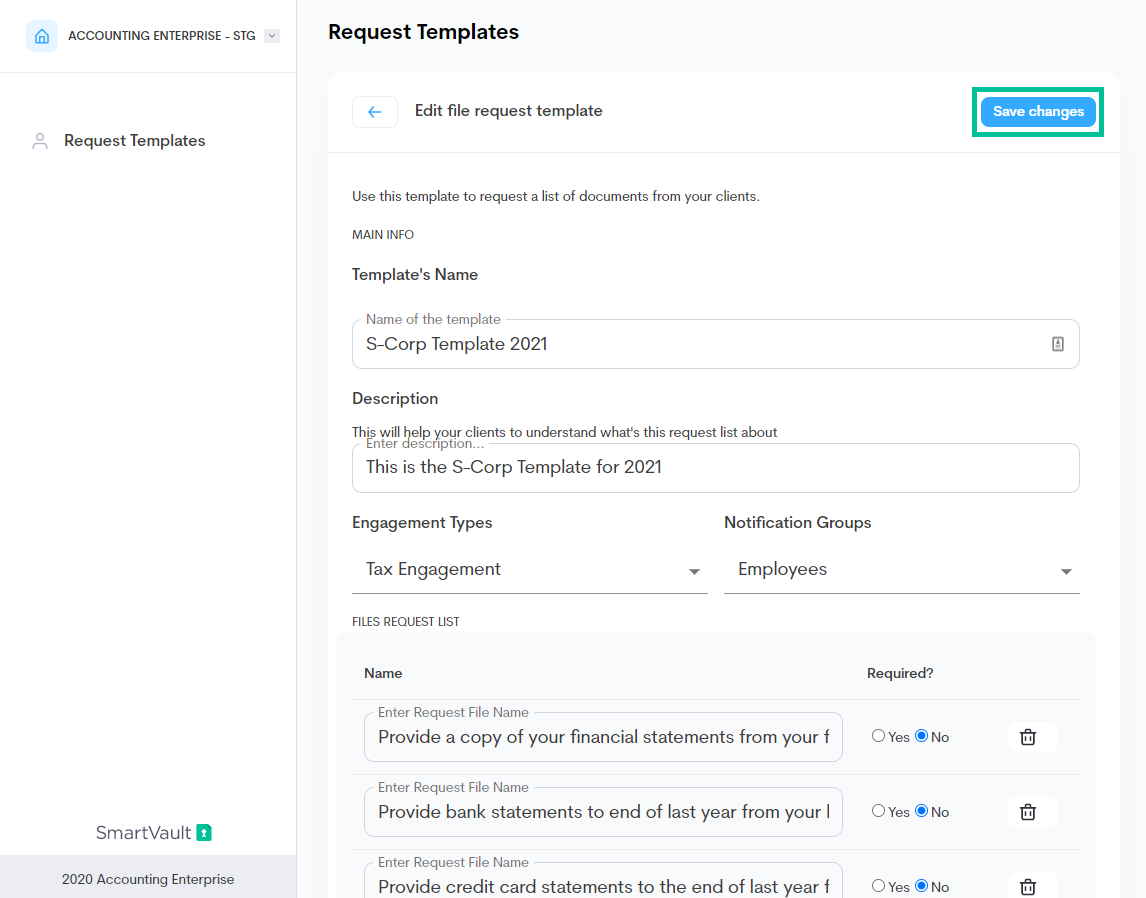Image resolution: width=1146 pixels, height=898 pixels.
Task: Click the home icon in the sidebar header
Action: [41, 36]
